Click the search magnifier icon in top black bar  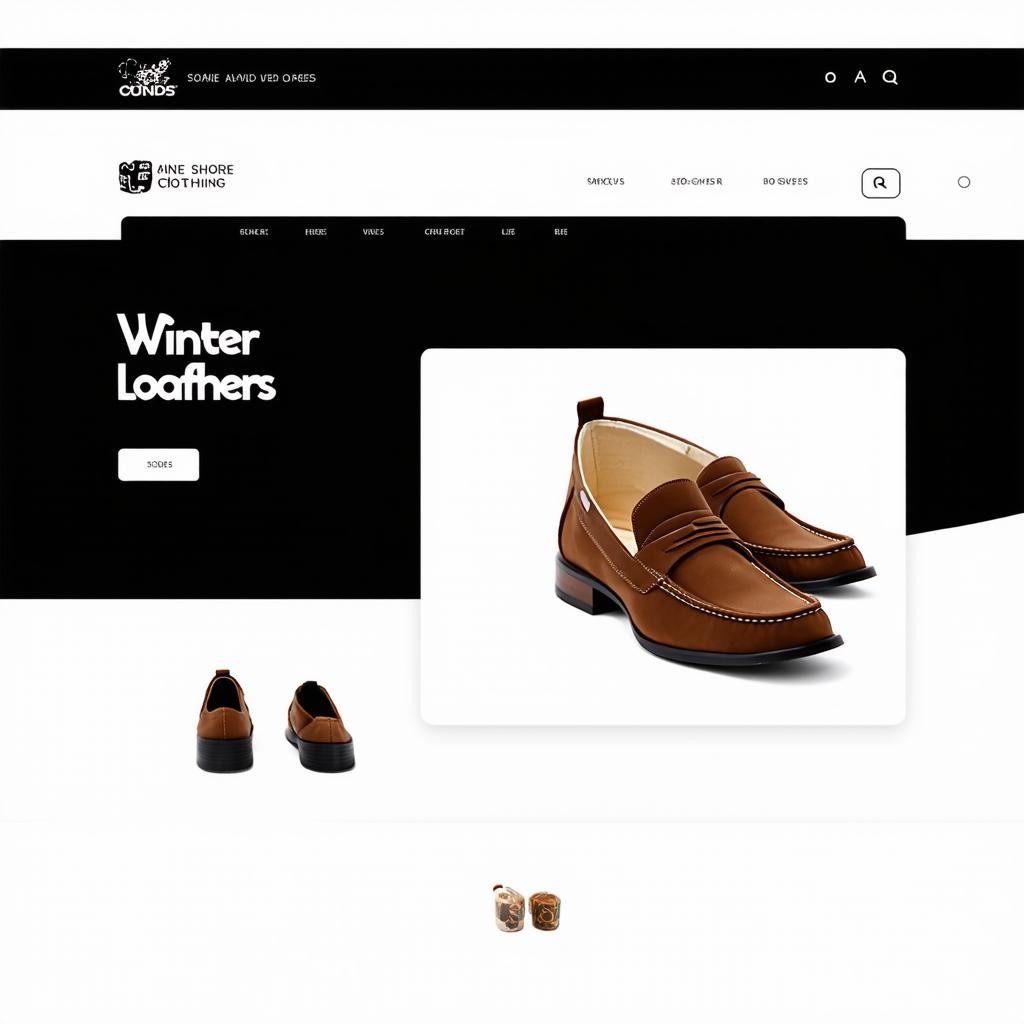[889, 77]
